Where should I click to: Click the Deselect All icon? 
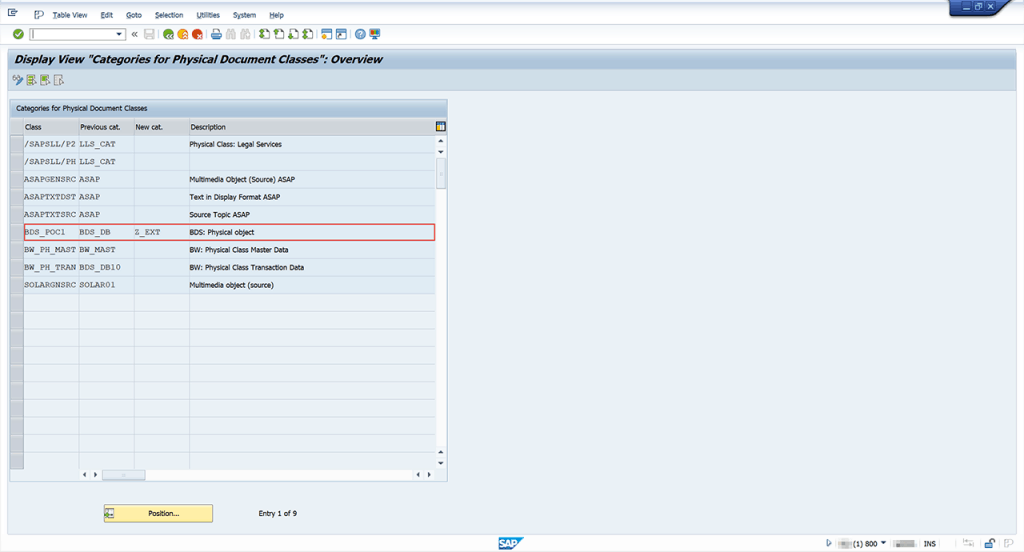[59, 80]
